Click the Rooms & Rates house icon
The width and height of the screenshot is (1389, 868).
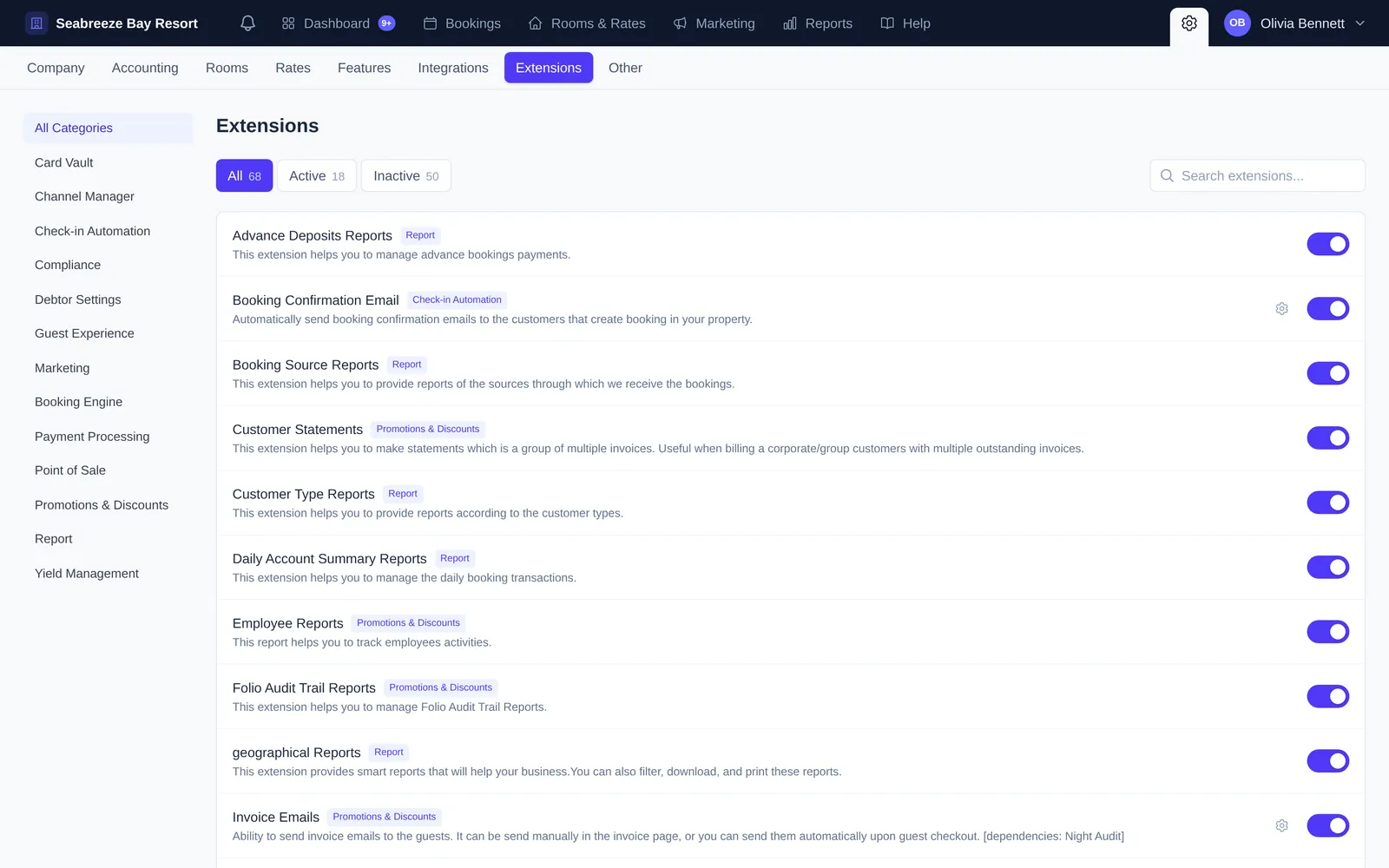click(x=536, y=23)
